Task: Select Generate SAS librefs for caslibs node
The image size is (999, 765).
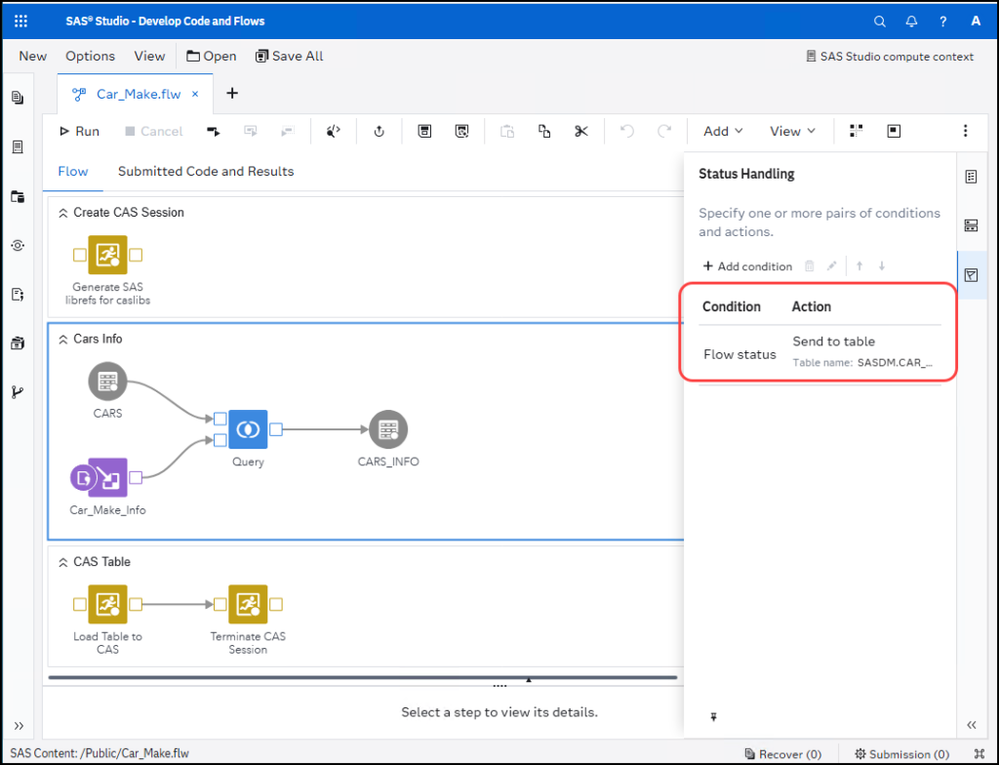Action: pyautogui.click(x=108, y=255)
